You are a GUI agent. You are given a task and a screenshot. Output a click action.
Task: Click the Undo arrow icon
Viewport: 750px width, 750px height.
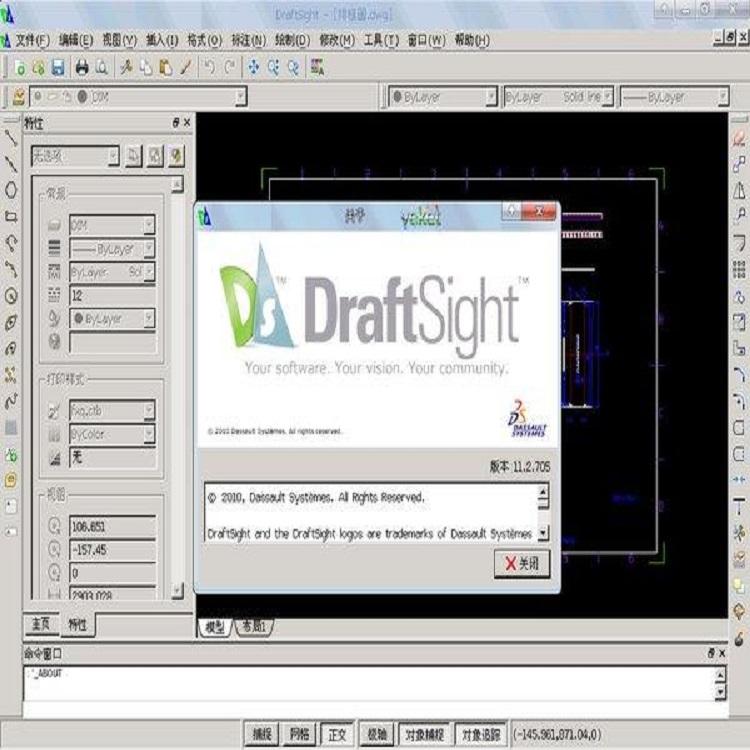209,67
